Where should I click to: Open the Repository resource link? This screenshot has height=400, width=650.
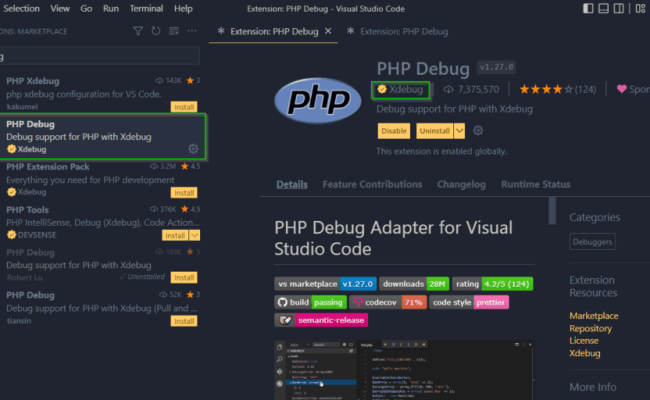click(x=590, y=329)
